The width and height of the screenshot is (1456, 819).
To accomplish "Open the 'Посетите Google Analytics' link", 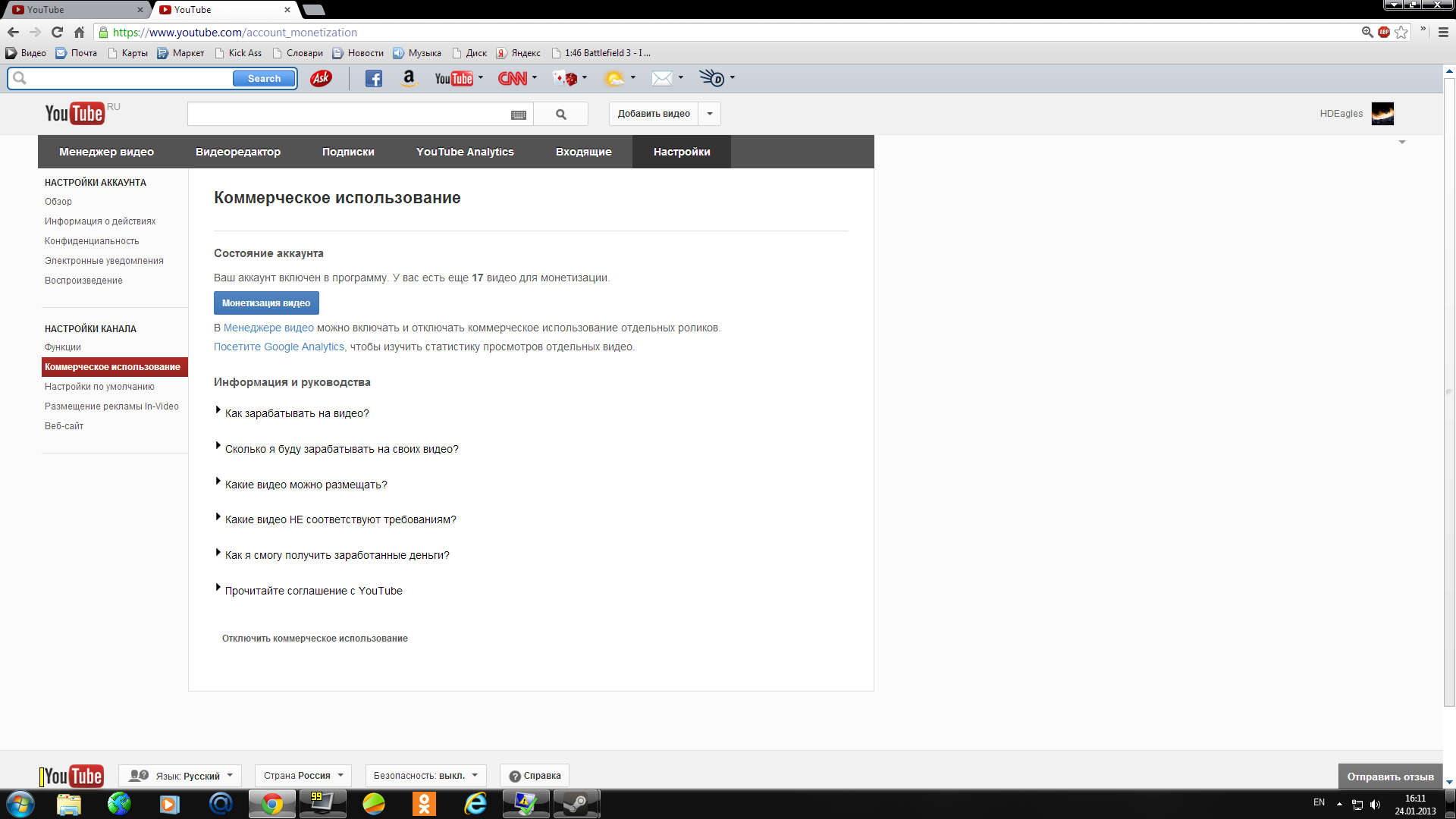I will pos(279,347).
